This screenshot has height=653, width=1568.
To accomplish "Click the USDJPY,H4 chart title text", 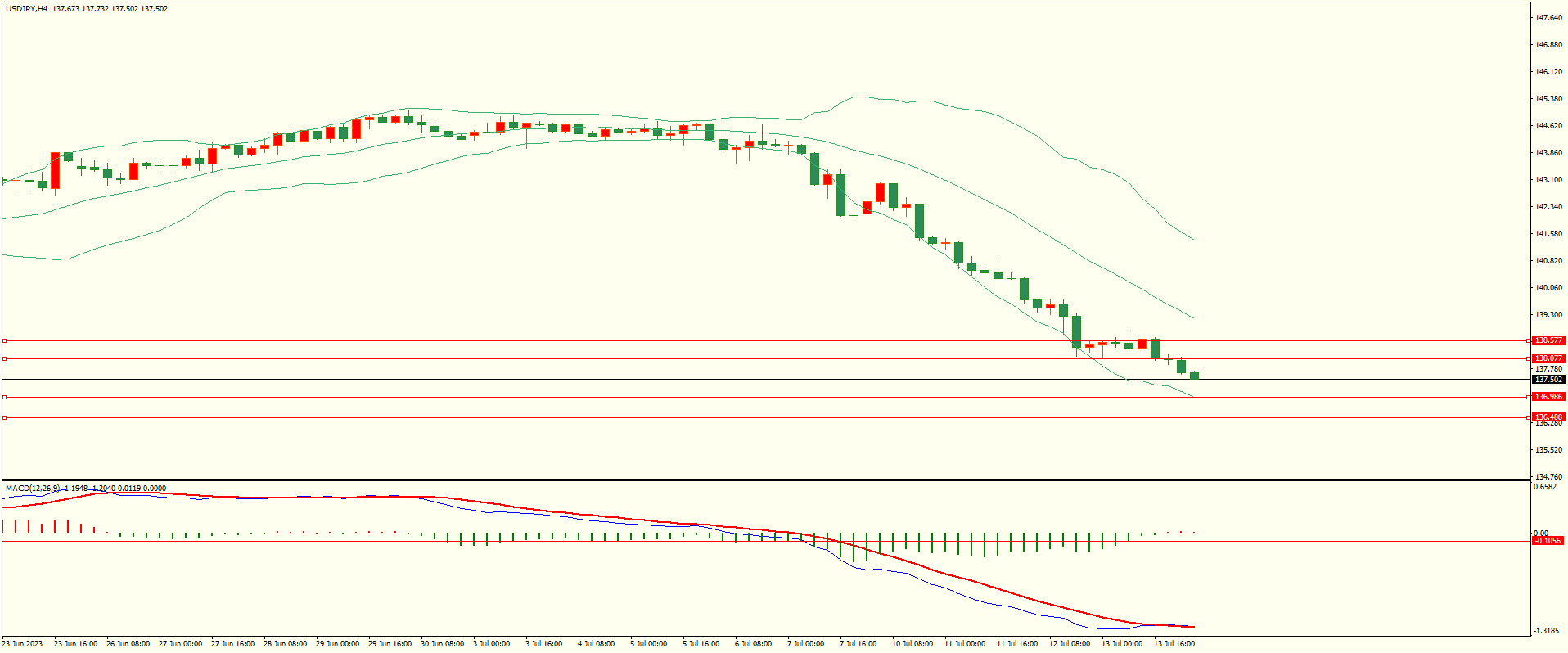I will pyautogui.click(x=26, y=9).
